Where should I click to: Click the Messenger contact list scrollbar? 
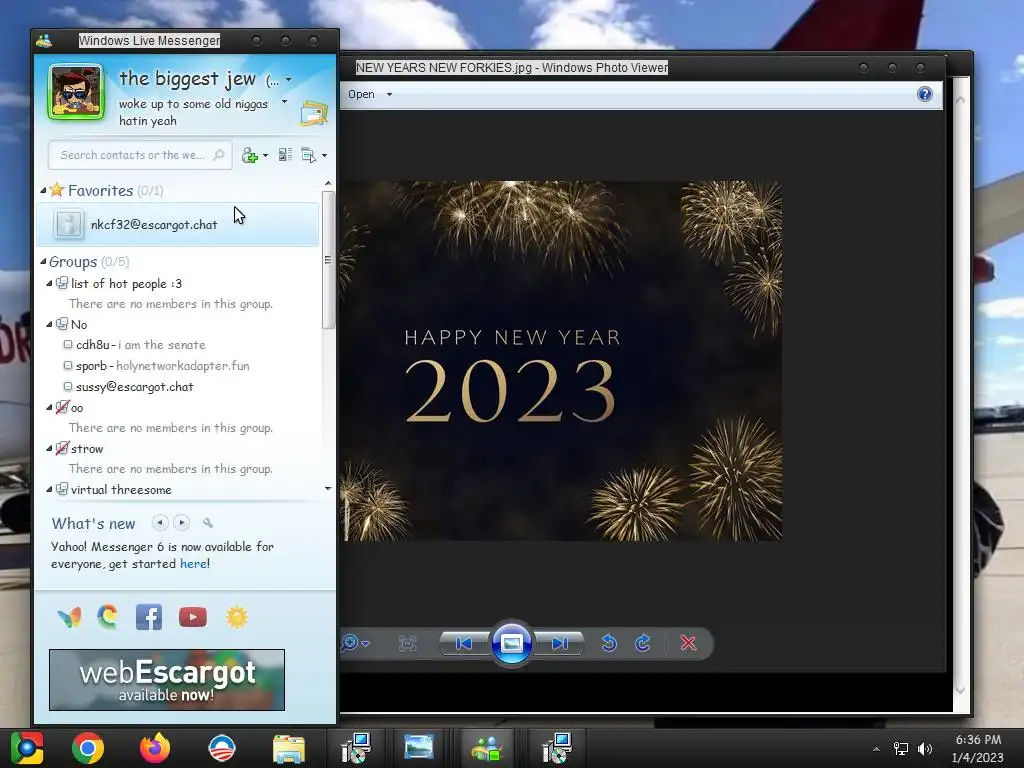click(328, 260)
